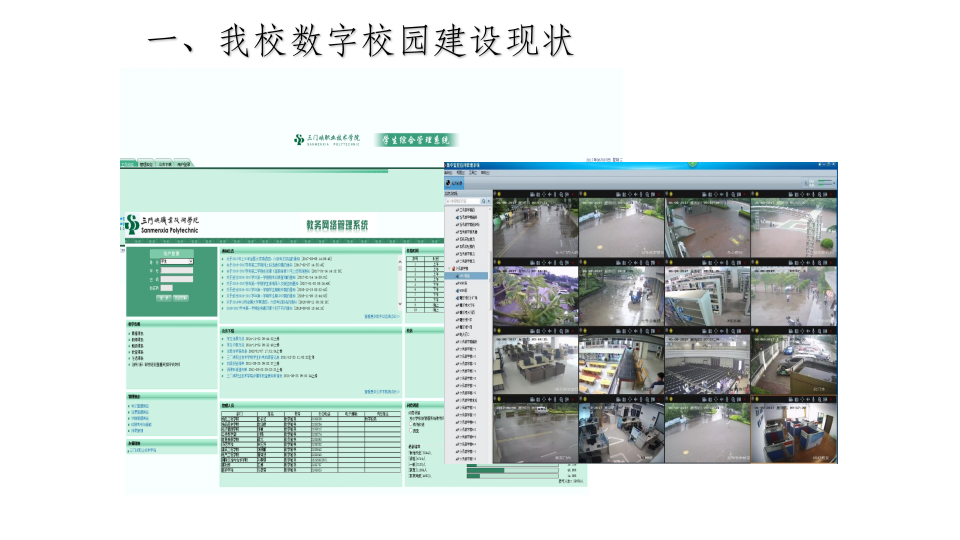960x540 pixels.
Task: Click red close X above wet road feed
Action: click(573, 194)
